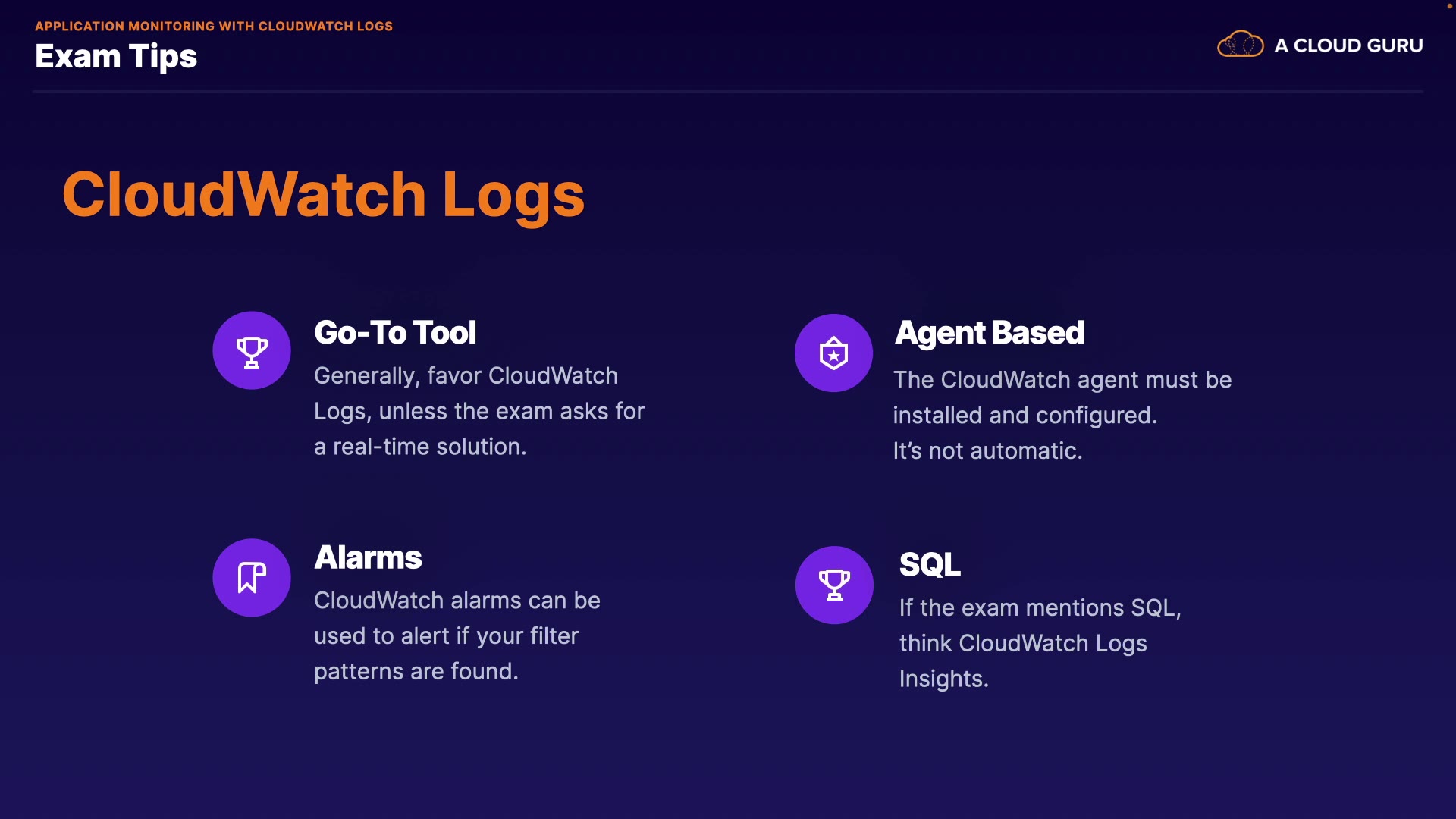Click the shield star icon beside Agent Based
This screenshot has width=1456, height=819.
[833, 353]
